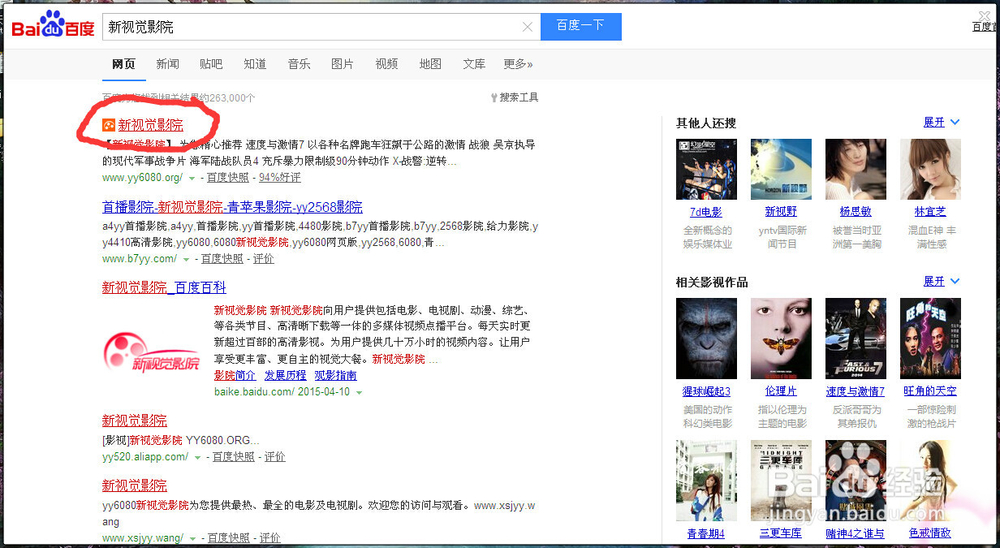Open first result 新视觉影院 link
Viewport: 1000px width, 548px height.
tap(151, 125)
